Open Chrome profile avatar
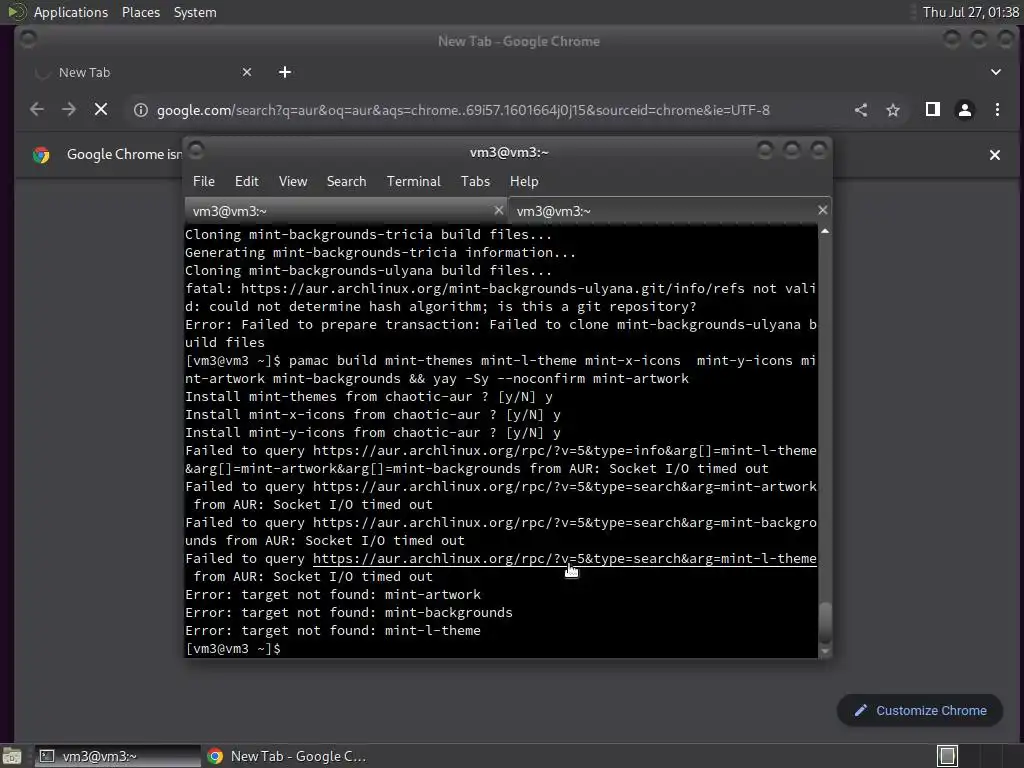The image size is (1024, 768). pos(965,110)
